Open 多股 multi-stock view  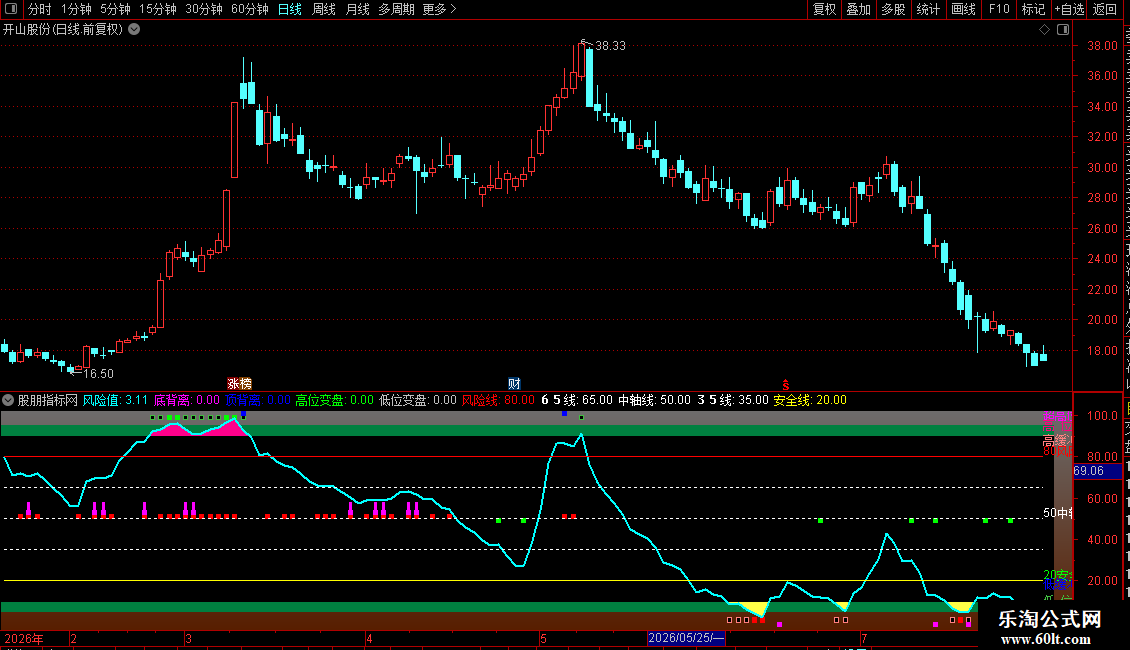(x=893, y=9)
